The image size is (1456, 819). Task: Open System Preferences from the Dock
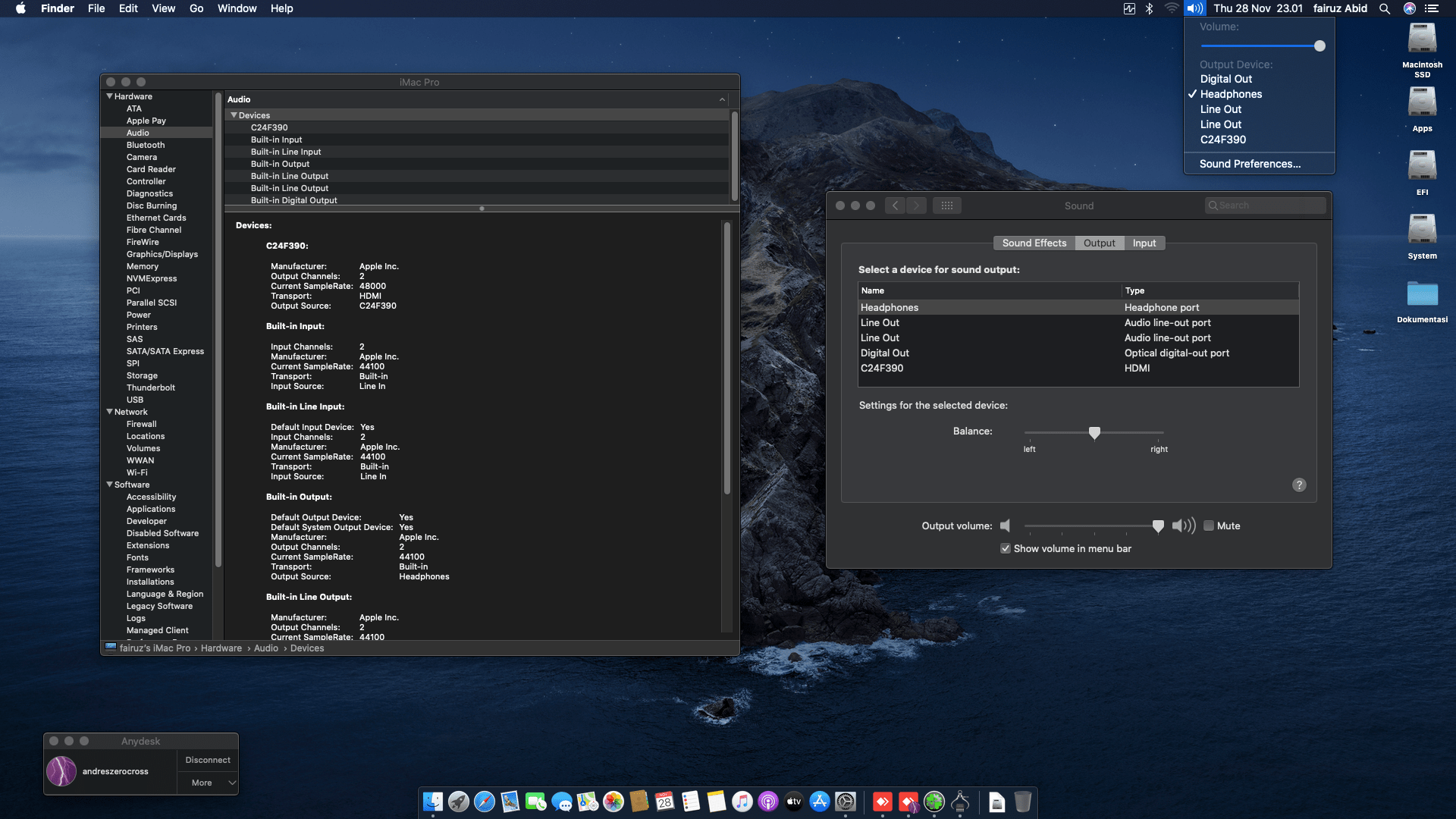pos(845,802)
